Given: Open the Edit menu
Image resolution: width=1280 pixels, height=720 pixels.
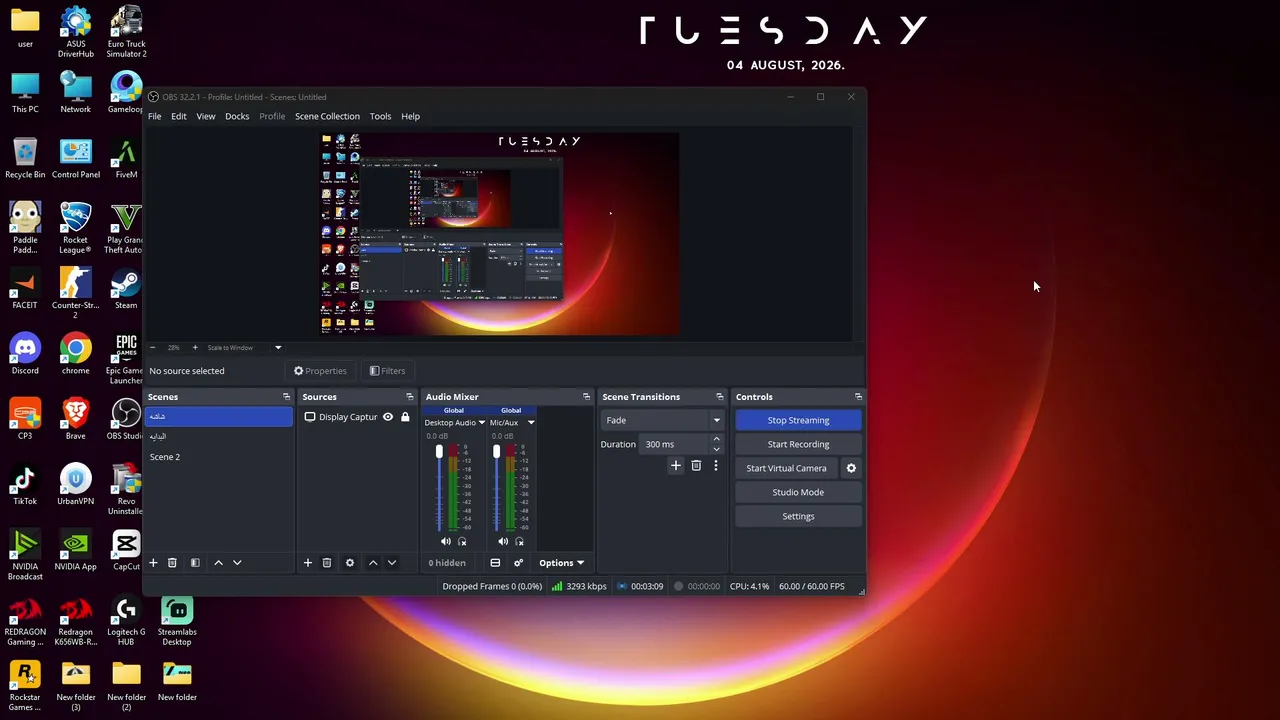Looking at the screenshot, I should 179,116.
